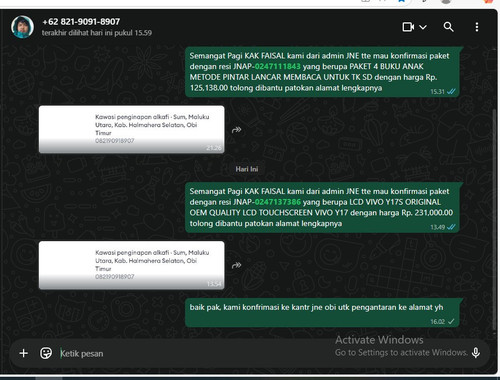The width and height of the screenshot is (500, 380).
Task: Click the 15.31 message read receipt ticks
Action: 451,91
